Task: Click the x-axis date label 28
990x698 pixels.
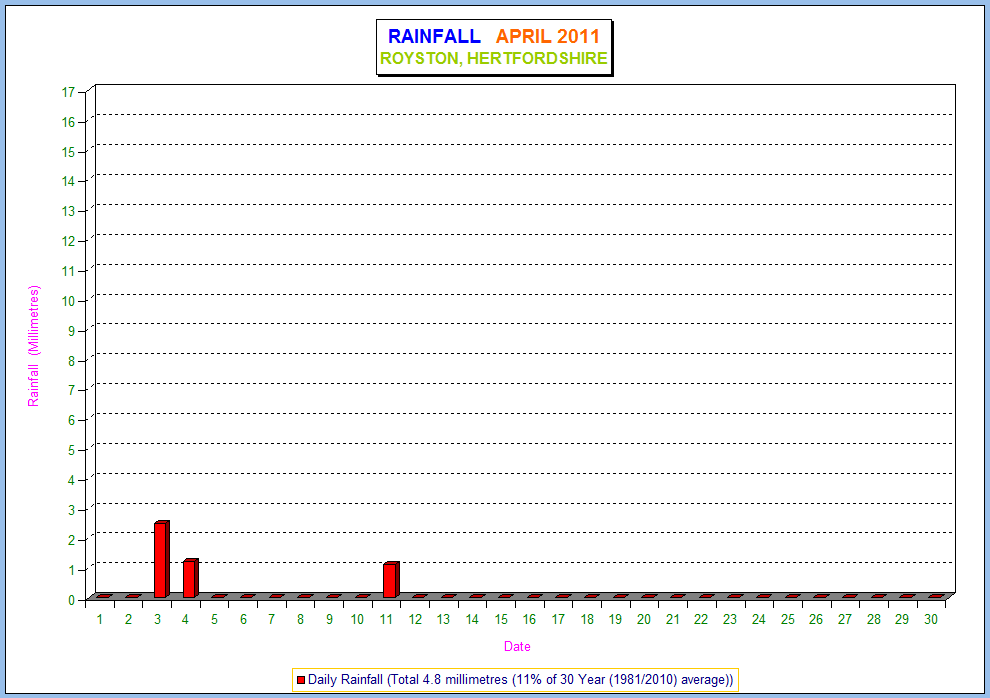Action: pyautogui.click(x=873, y=619)
